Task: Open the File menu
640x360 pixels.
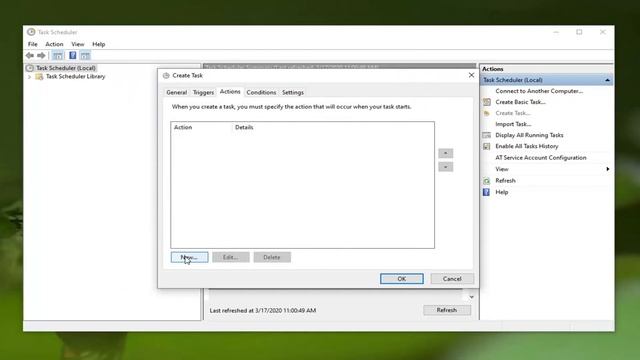Action: point(33,44)
